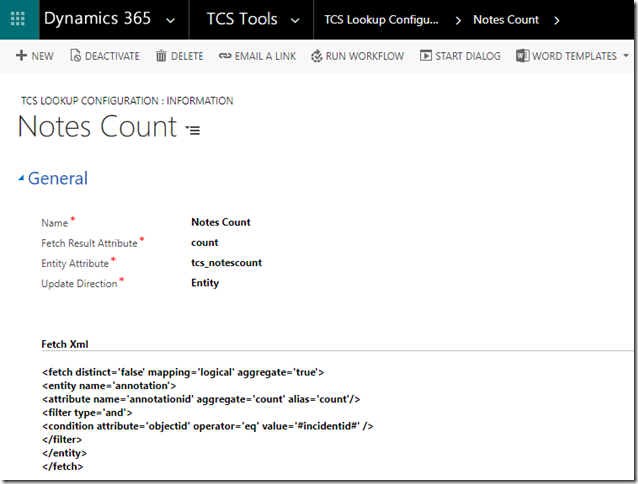Collapse the General section triangle

[21, 178]
